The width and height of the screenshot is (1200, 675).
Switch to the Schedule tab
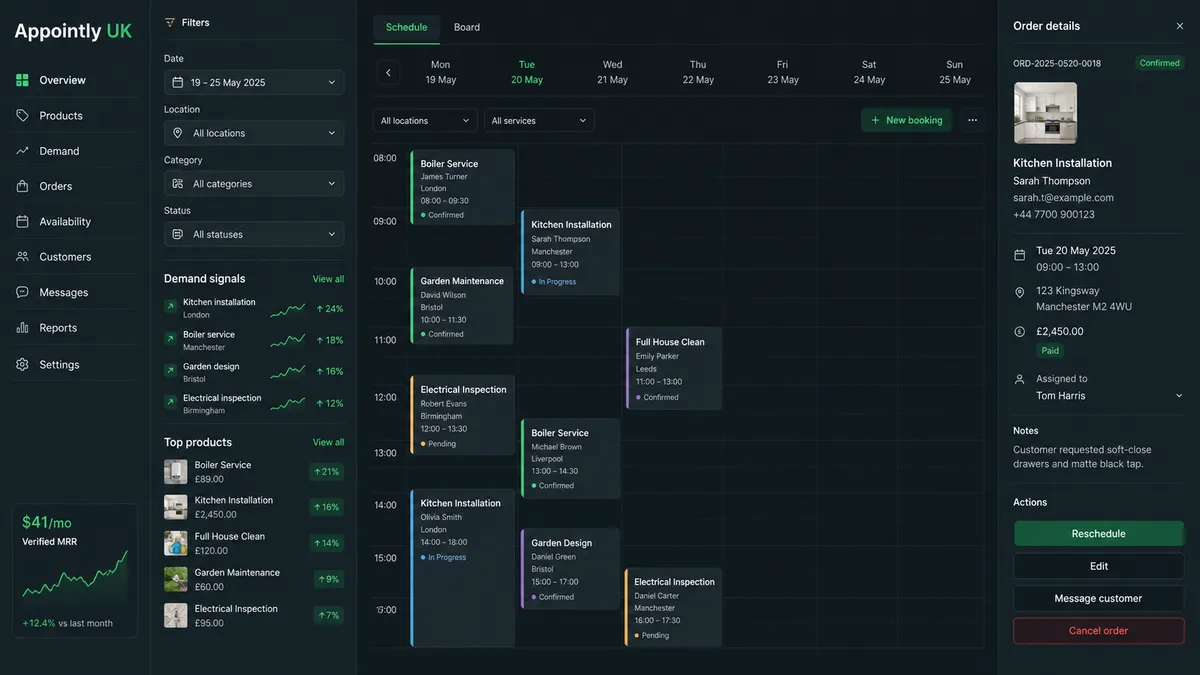point(406,27)
